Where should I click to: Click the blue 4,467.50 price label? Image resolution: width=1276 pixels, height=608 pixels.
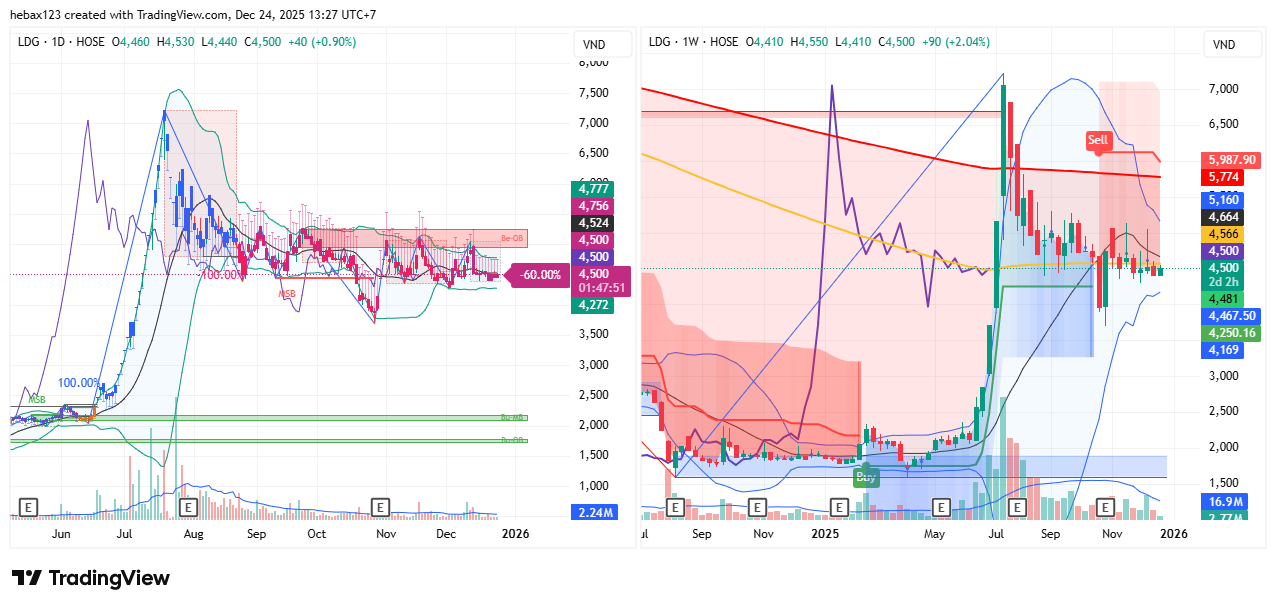coord(1232,315)
